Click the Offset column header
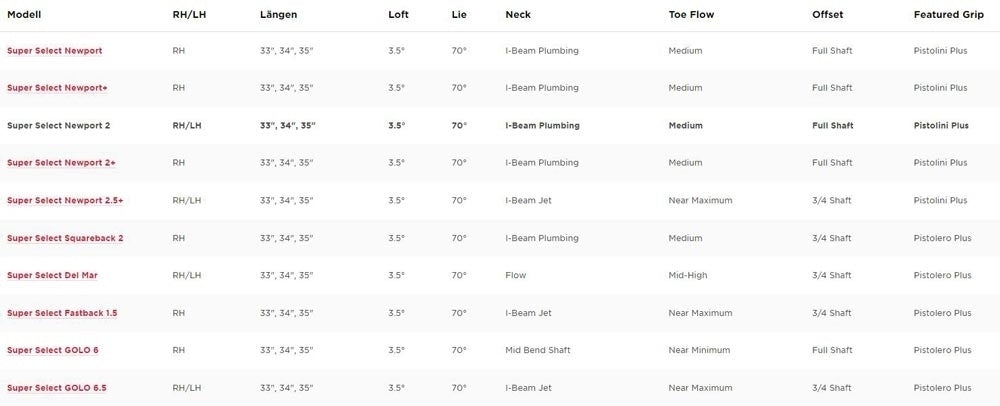1000x406 pixels. pos(827,15)
